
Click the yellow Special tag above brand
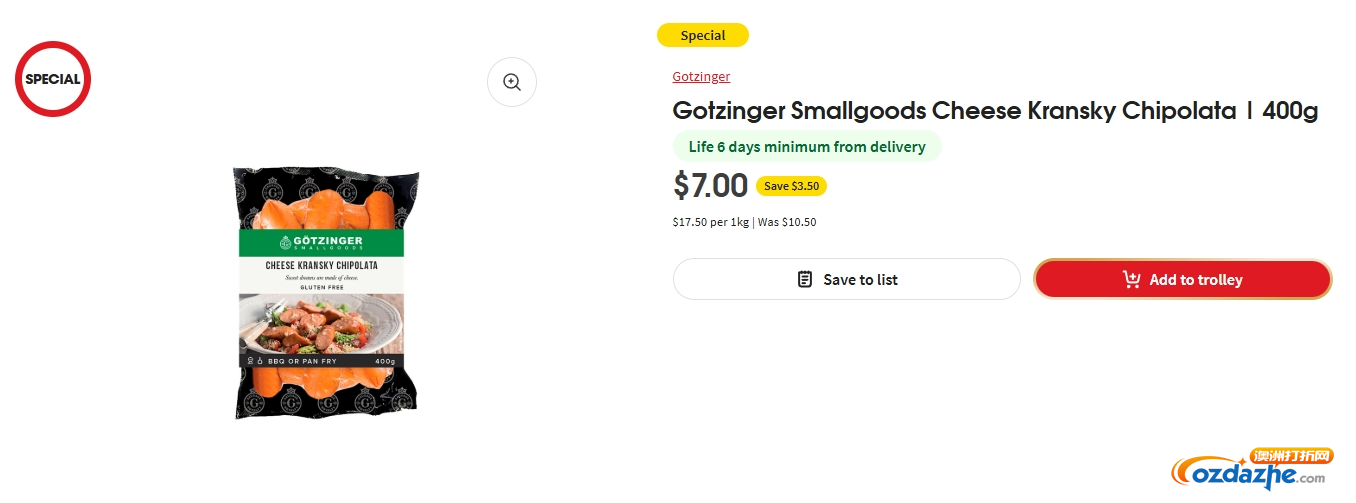click(703, 35)
